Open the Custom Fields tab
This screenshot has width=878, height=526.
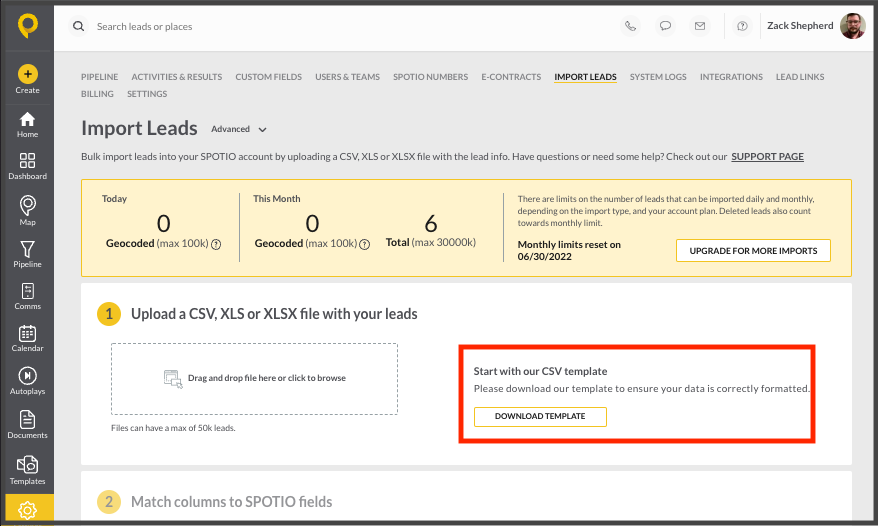tap(268, 77)
